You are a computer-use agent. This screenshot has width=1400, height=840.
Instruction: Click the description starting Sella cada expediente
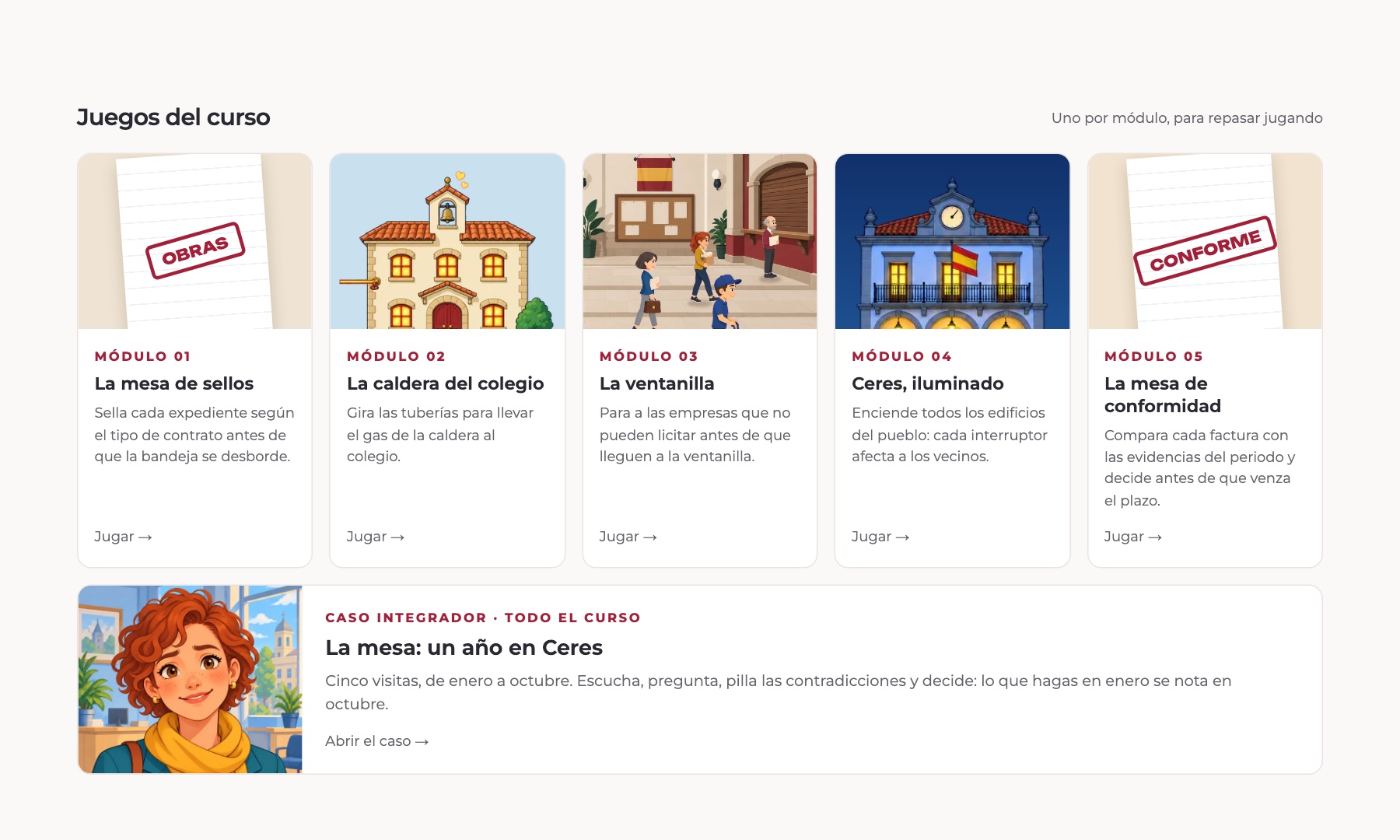(x=194, y=435)
